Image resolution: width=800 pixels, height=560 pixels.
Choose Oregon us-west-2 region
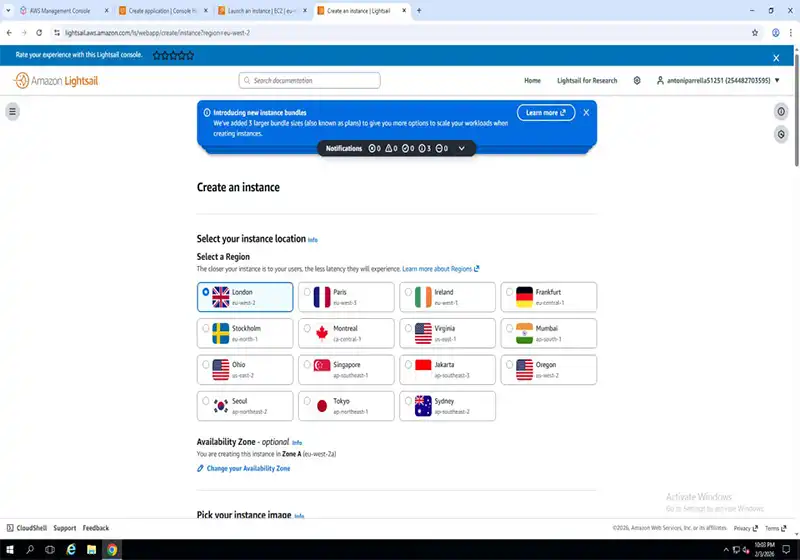pos(548,370)
